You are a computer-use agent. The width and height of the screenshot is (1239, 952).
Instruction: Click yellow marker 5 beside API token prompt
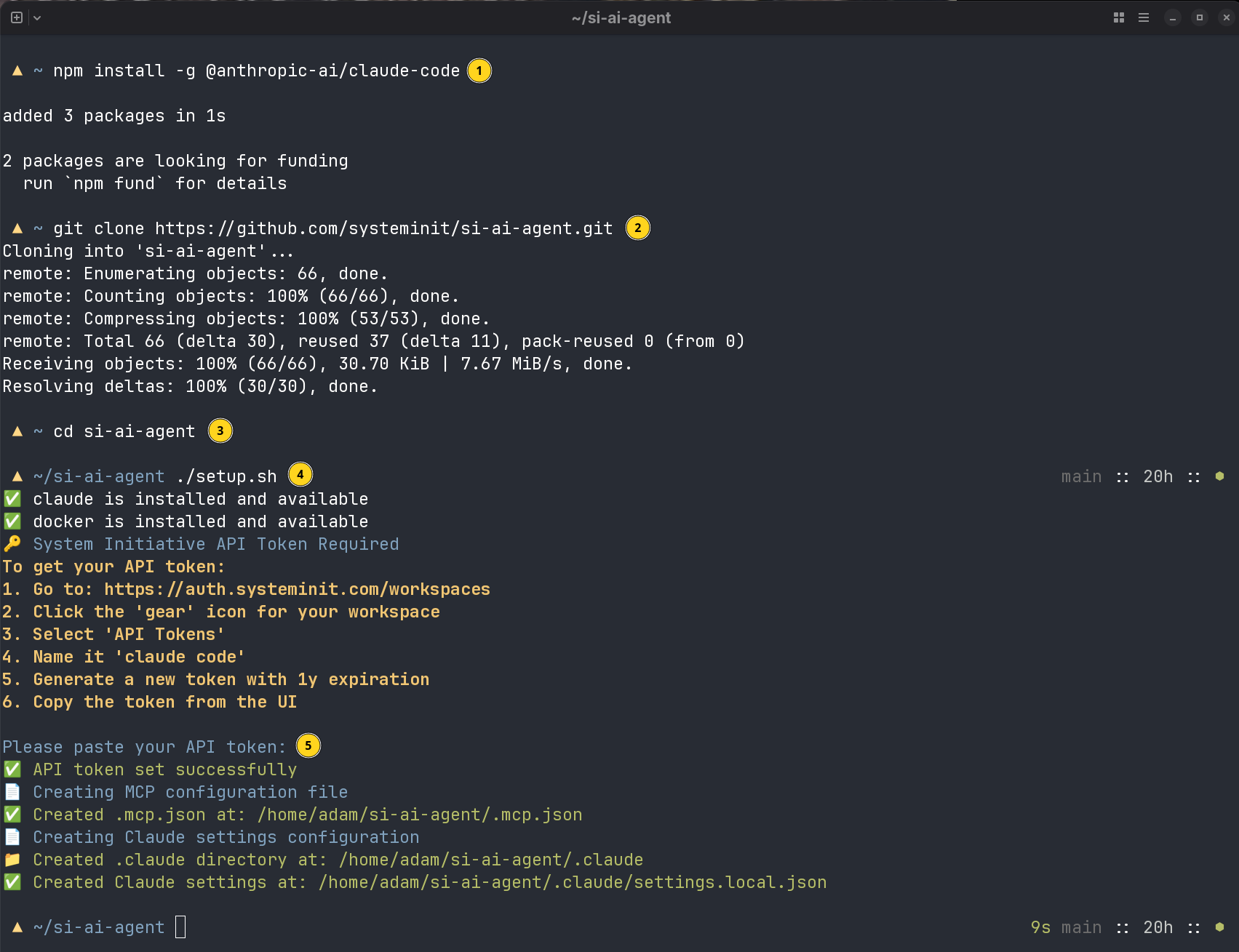308,745
